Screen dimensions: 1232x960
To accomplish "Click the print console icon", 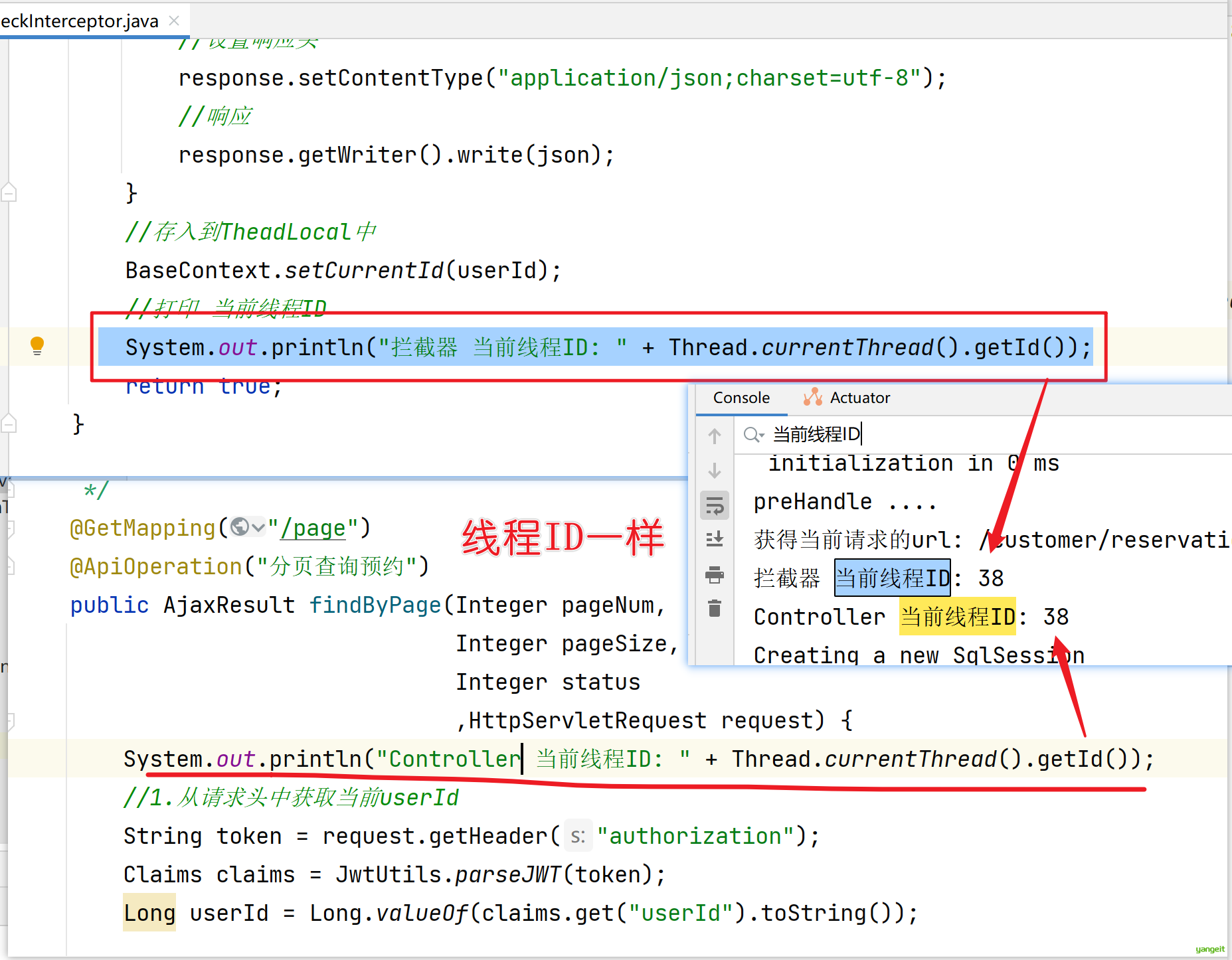I will tap(715, 574).
